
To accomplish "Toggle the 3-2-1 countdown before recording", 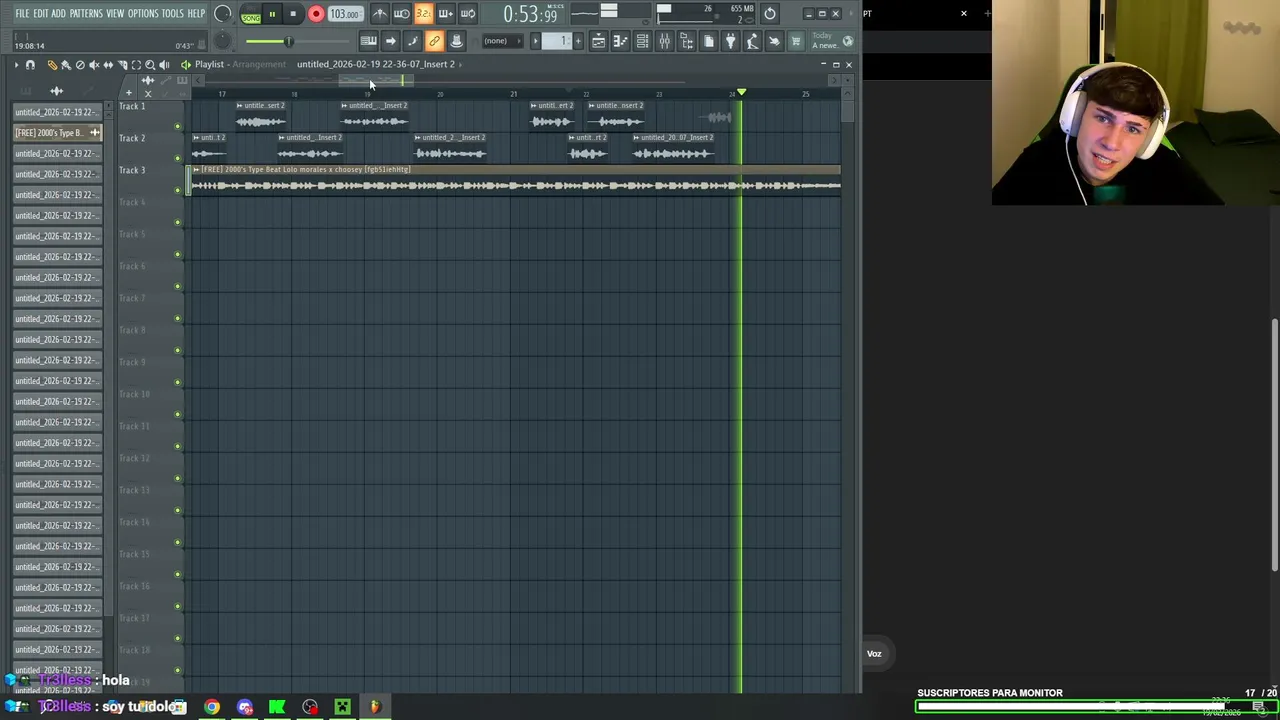I will point(423,14).
